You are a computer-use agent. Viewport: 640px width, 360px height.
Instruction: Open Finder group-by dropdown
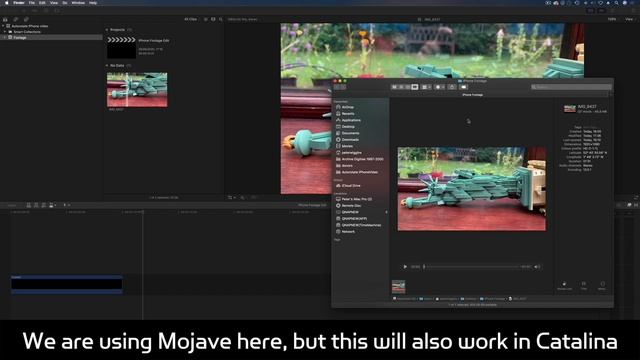[x=426, y=87]
